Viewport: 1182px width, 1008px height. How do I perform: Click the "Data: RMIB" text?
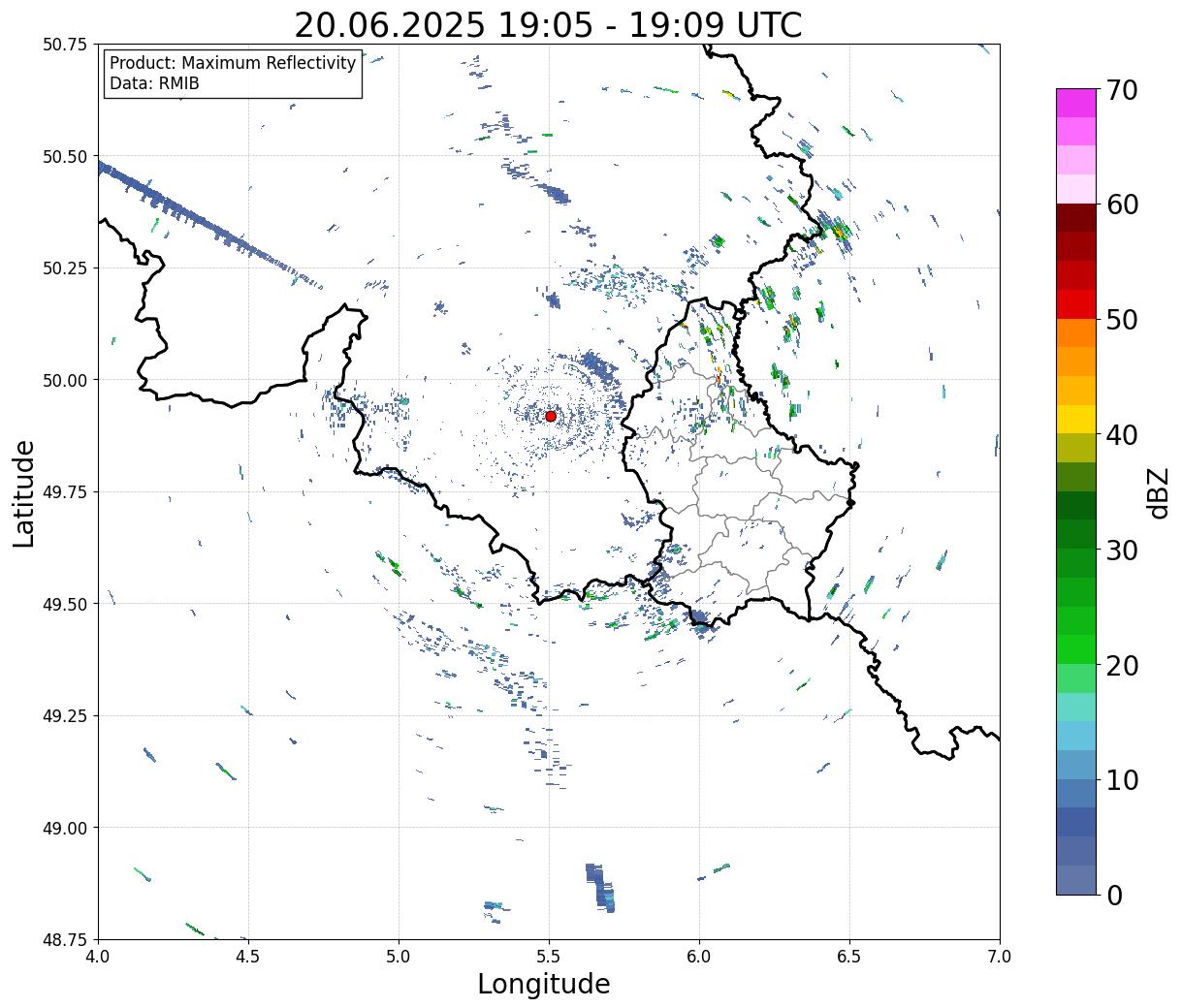pyautogui.click(x=154, y=83)
